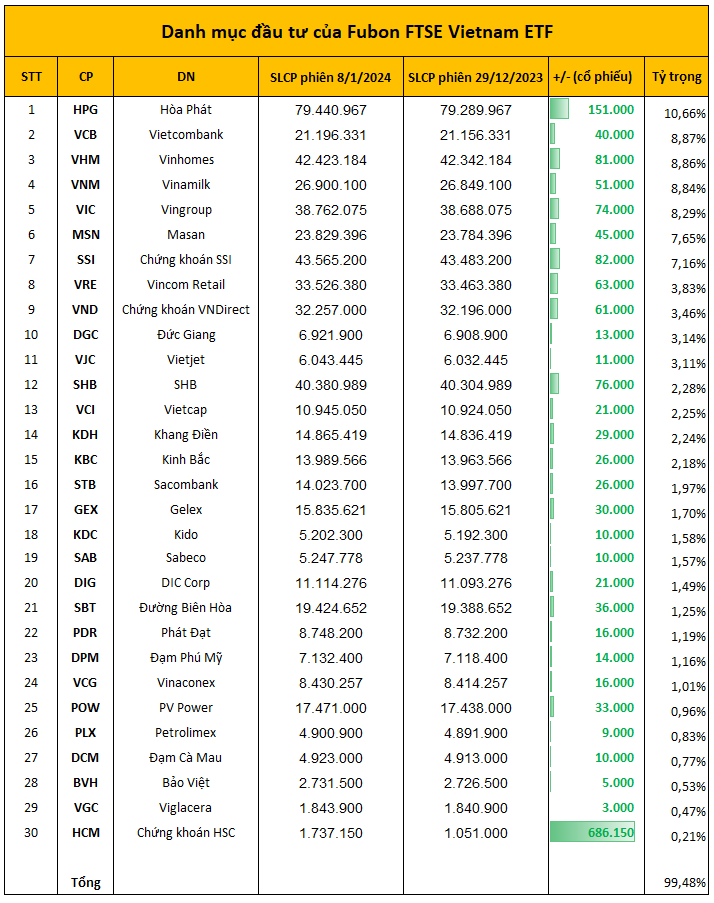Click the SLCP phiên 8/1/2024 header
Screen dimensions: 714x903
point(332,77)
